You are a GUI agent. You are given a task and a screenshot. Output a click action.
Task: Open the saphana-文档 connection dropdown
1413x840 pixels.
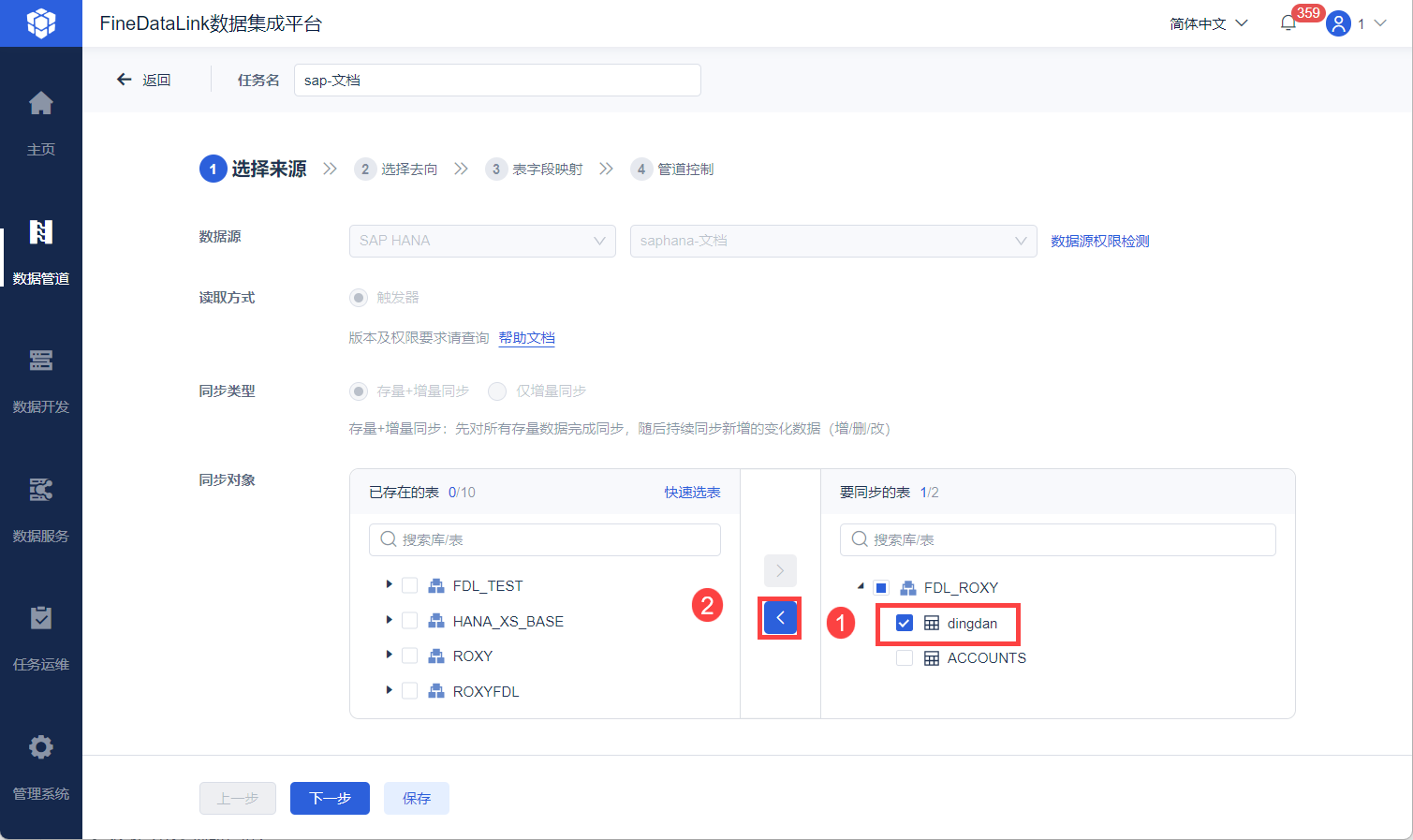[x=833, y=241]
